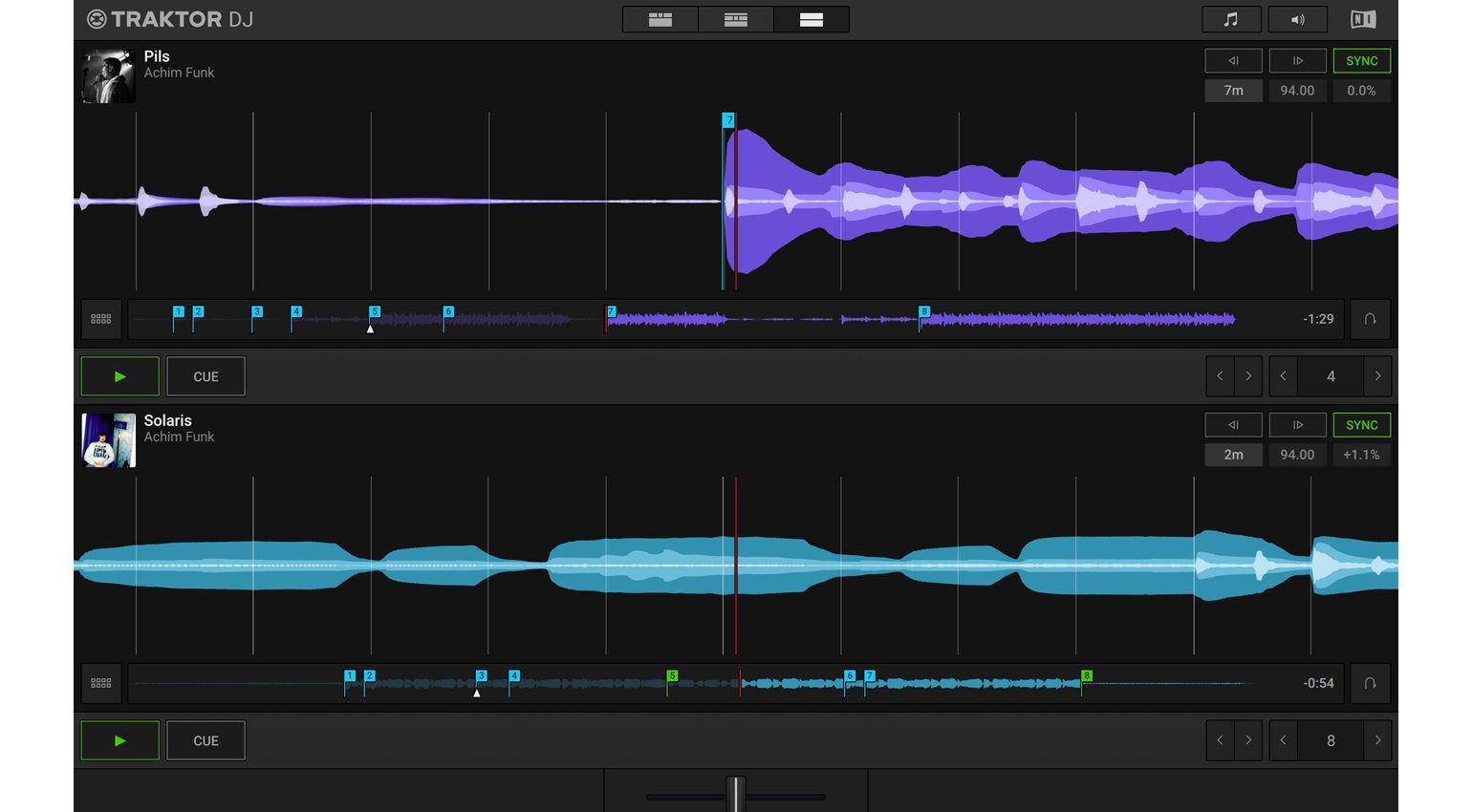This screenshot has height=812, width=1472.
Task: Decrease the Solaris loop size from 8
Action: pos(1284,740)
